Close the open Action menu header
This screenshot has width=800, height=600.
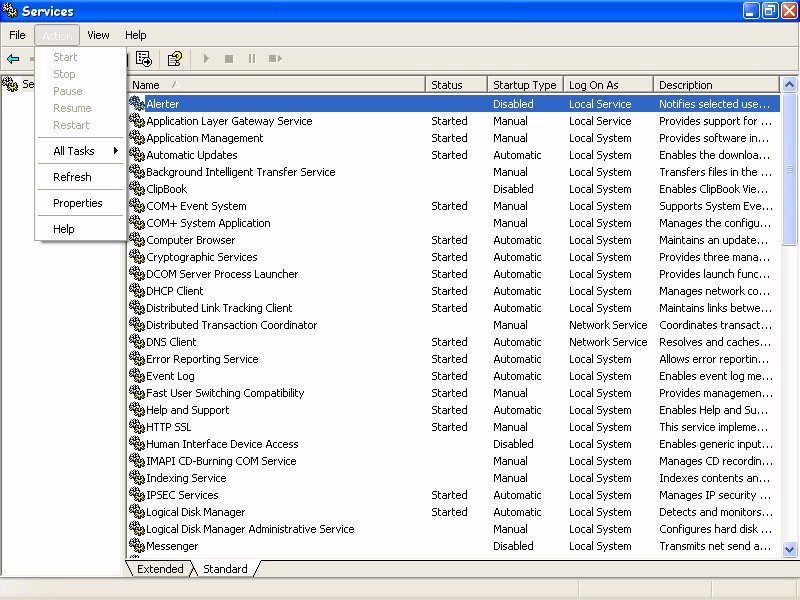[x=57, y=36]
